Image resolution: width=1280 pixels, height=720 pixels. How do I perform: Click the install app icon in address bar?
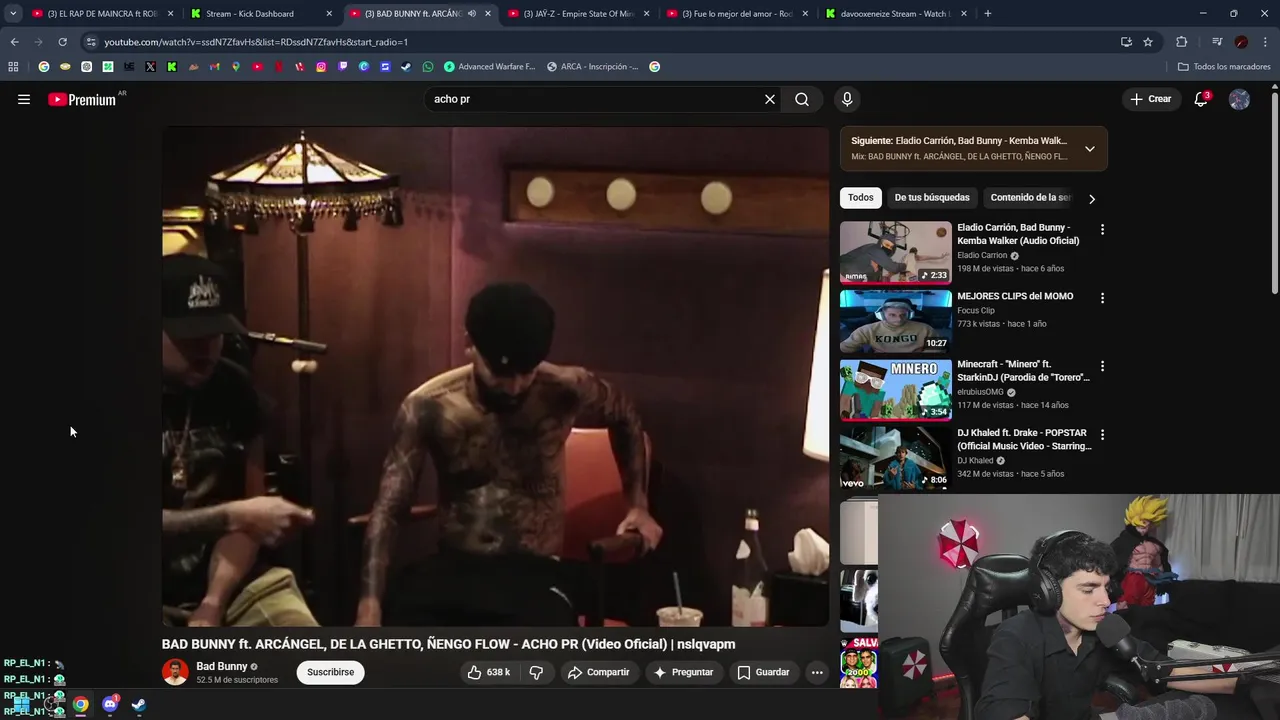tap(1126, 42)
